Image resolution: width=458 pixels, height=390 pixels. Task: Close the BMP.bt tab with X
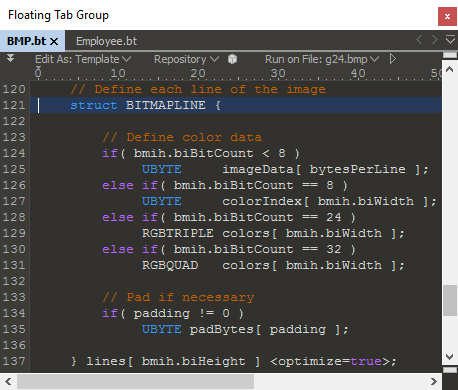click(x=54, y=41)
